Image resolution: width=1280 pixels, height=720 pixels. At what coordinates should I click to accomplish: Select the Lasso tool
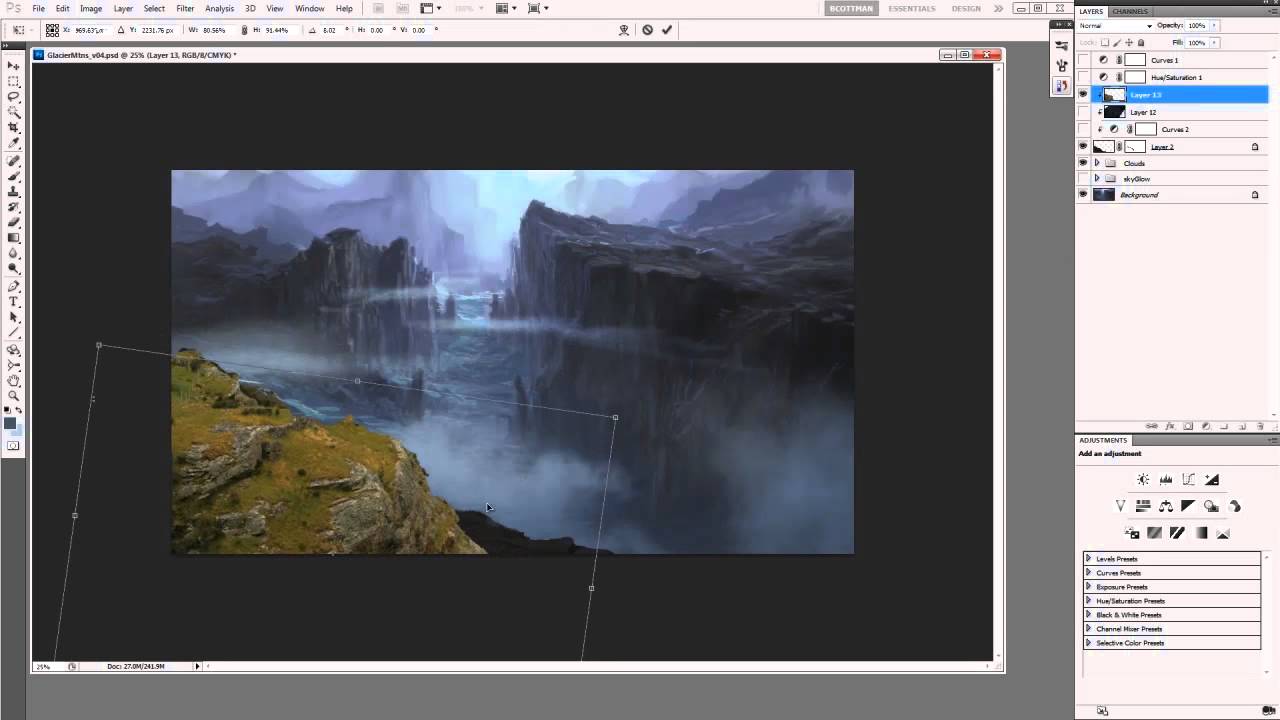(14, 96)
